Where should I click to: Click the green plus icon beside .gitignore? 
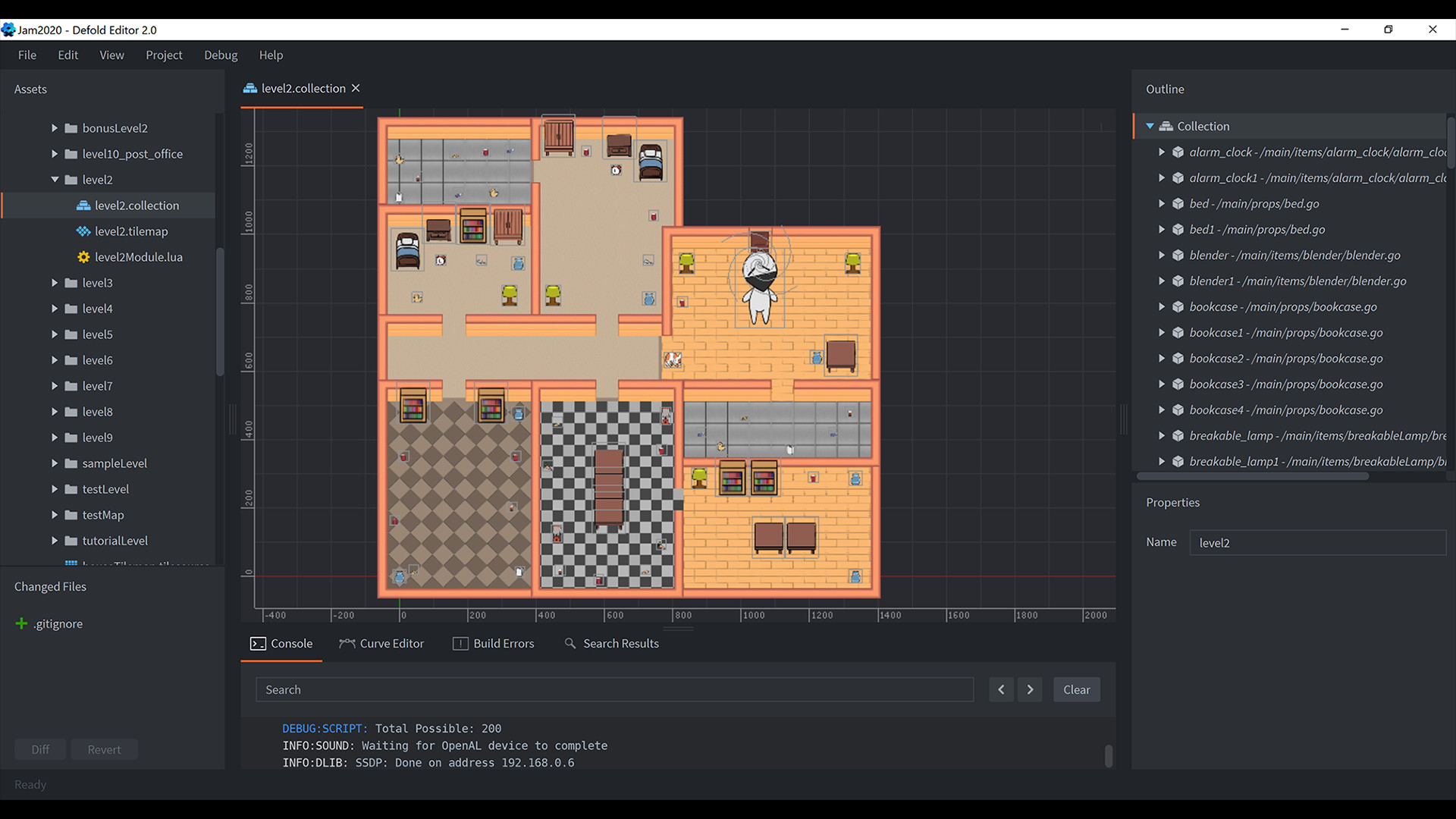click(20, 623)
